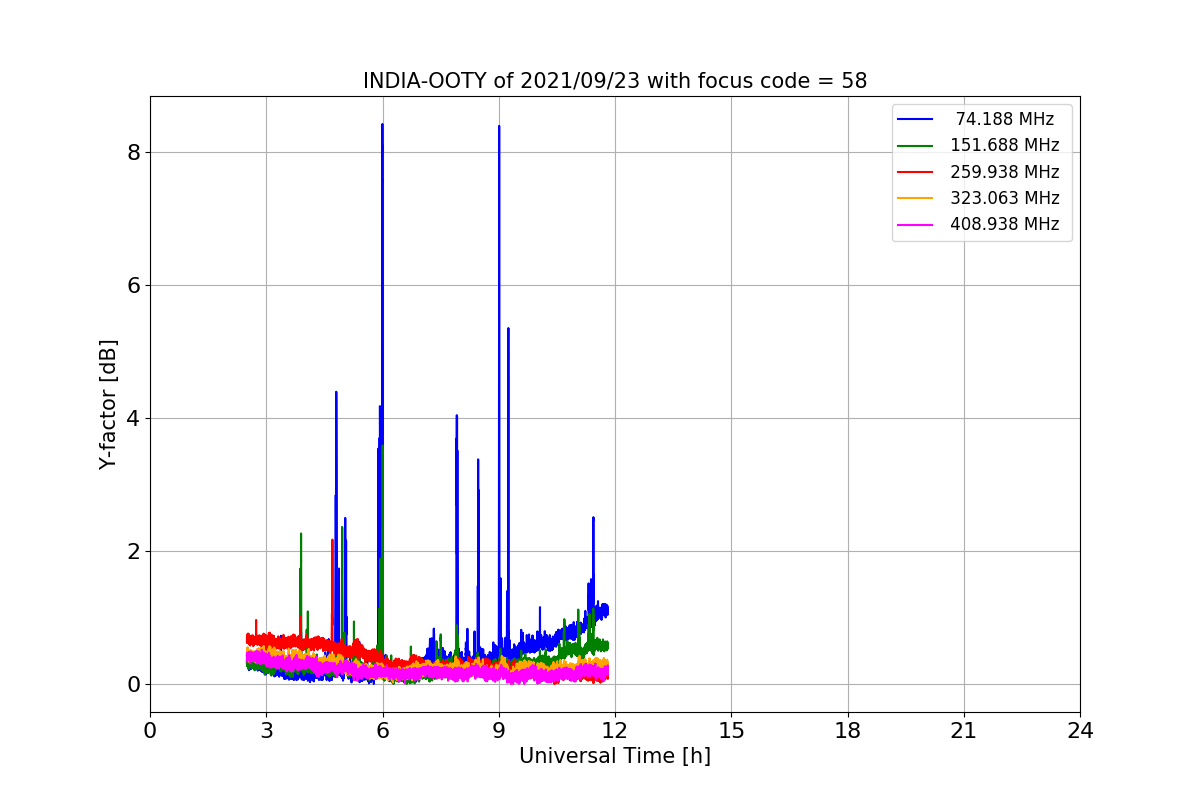The image size is (1200, 800).
Task: Select the 259.938 MHz legend label
Action: [1005, 172]
